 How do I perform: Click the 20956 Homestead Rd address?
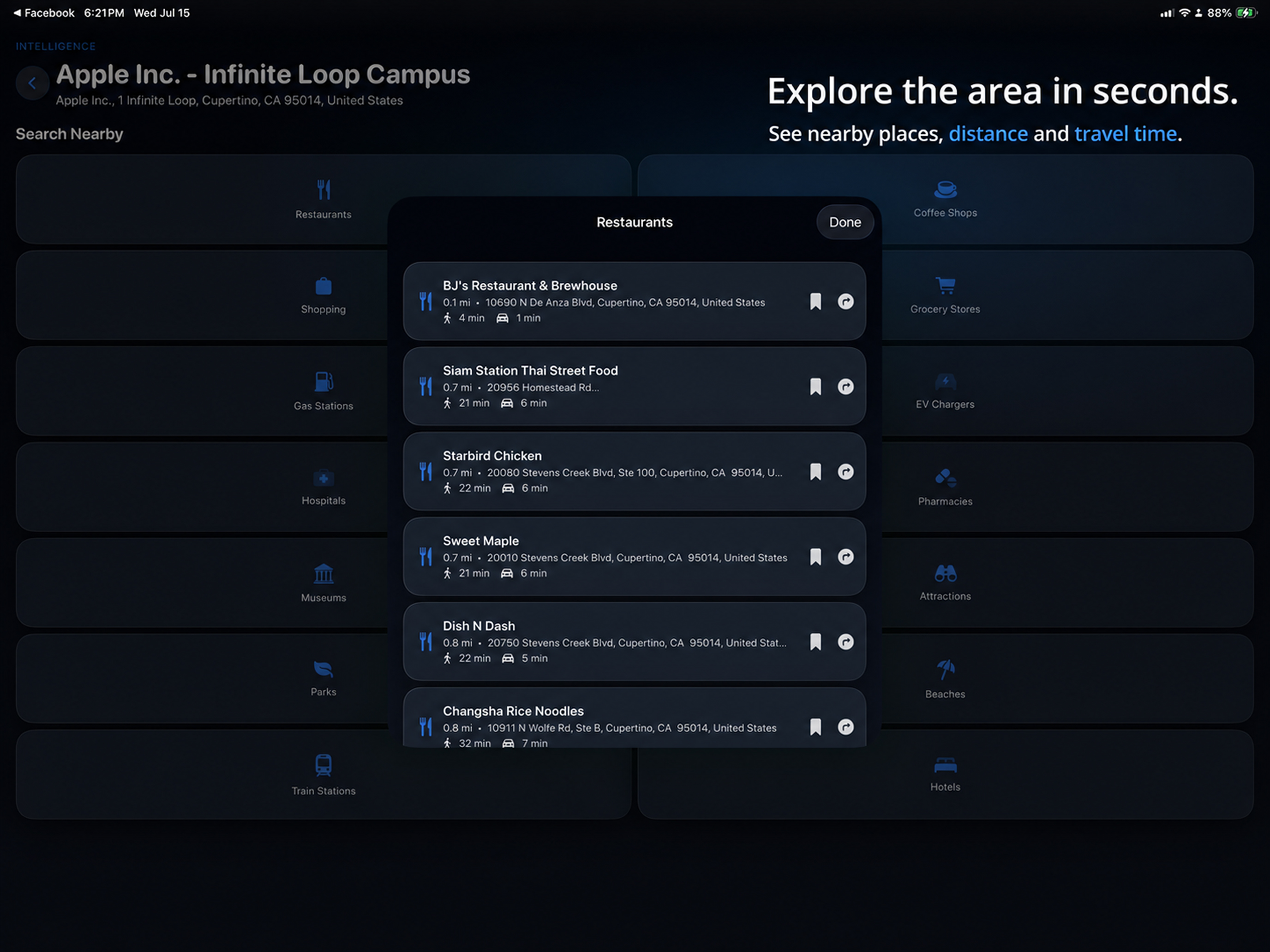click(x=543, y=387)
